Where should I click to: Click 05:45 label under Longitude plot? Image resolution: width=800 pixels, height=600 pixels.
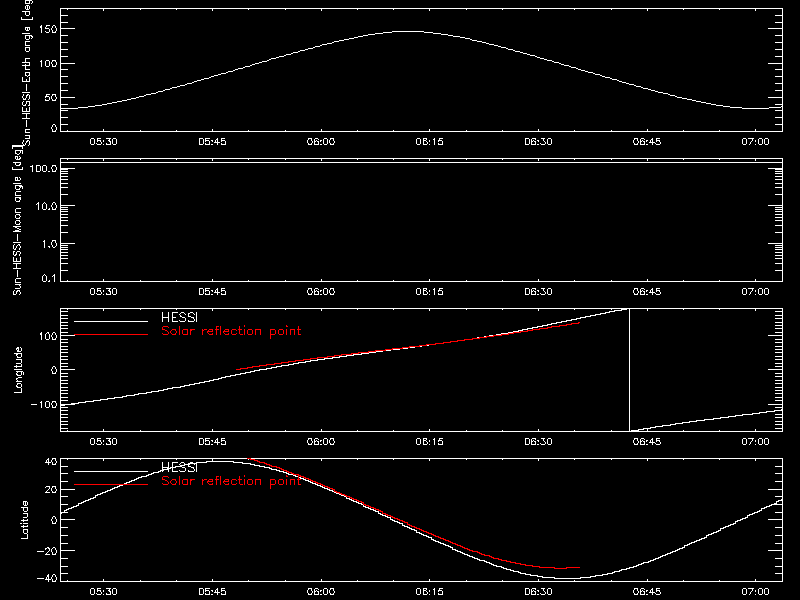[212, 442]
